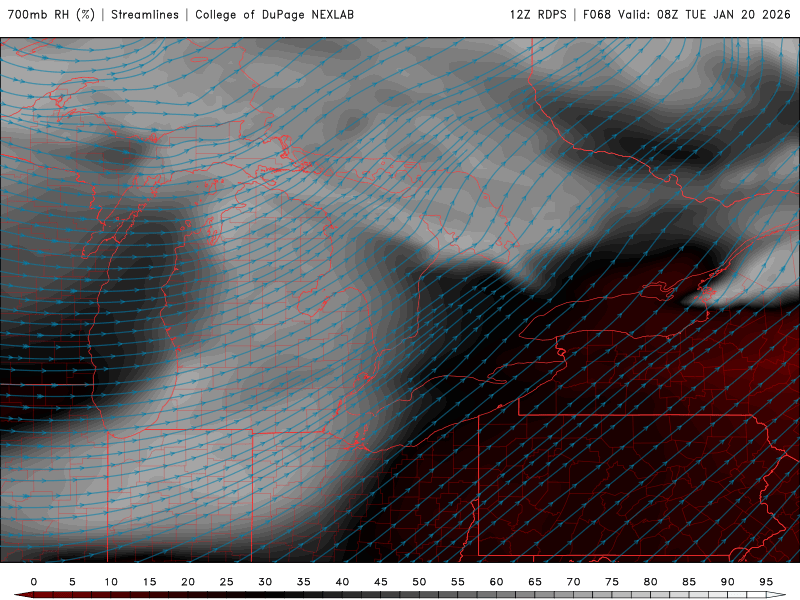Click the 85 label on the legend
Screen dimensions: 800x600
(689, 582)
